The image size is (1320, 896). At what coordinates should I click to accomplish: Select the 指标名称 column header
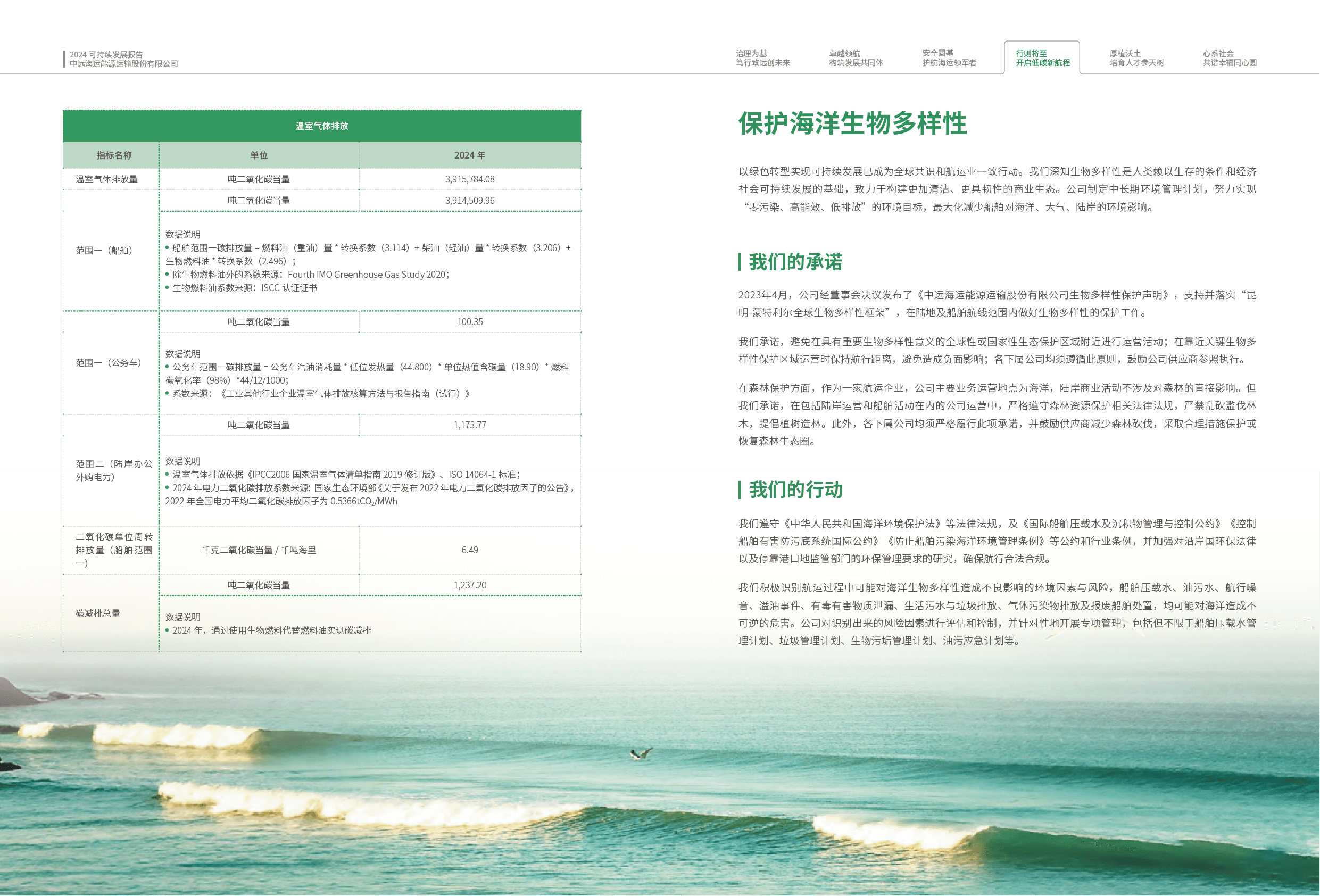114,155
